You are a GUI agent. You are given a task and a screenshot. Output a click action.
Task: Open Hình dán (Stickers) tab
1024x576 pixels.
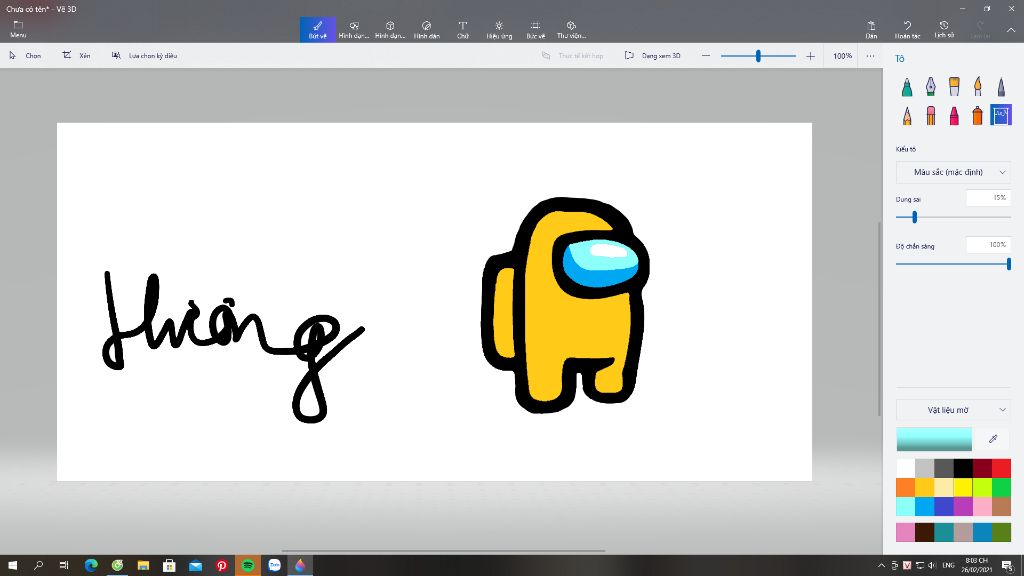pyautogui.click(x=426, y=29)
